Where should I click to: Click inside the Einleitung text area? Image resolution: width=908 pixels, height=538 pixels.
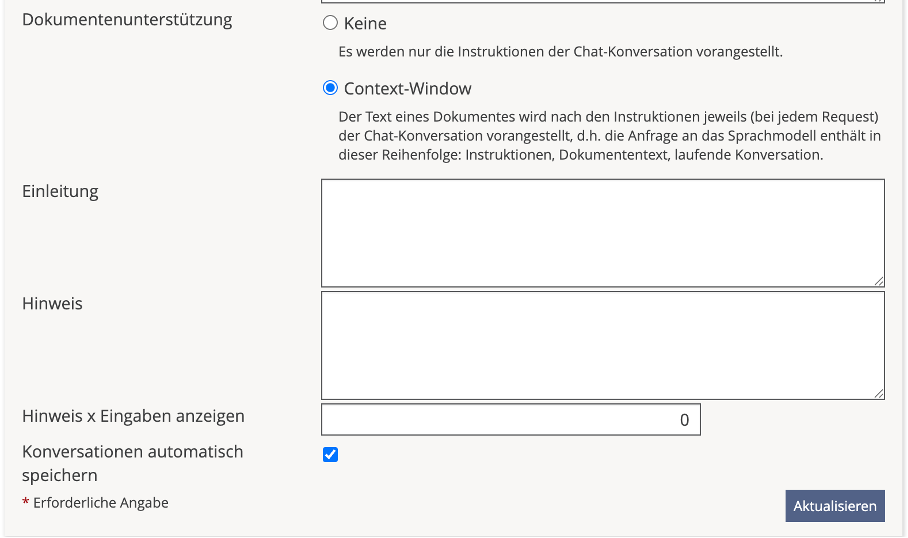[x=602, y=233]
